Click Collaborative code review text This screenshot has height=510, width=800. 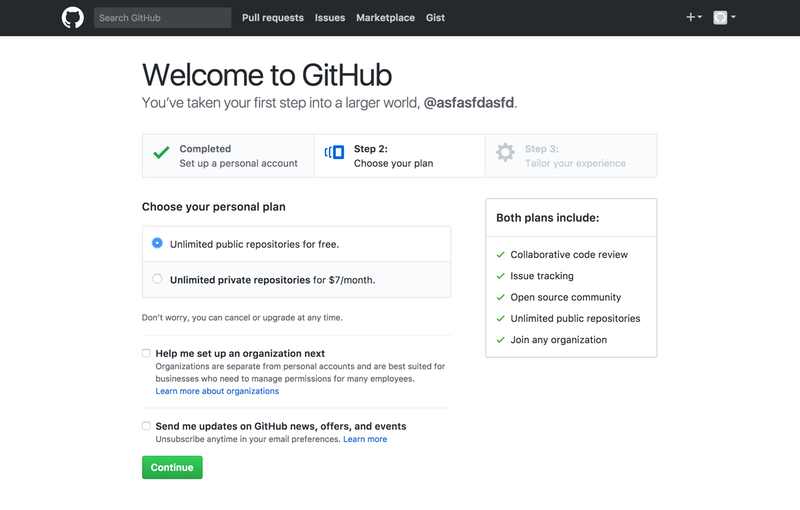[x=569, y=254]
